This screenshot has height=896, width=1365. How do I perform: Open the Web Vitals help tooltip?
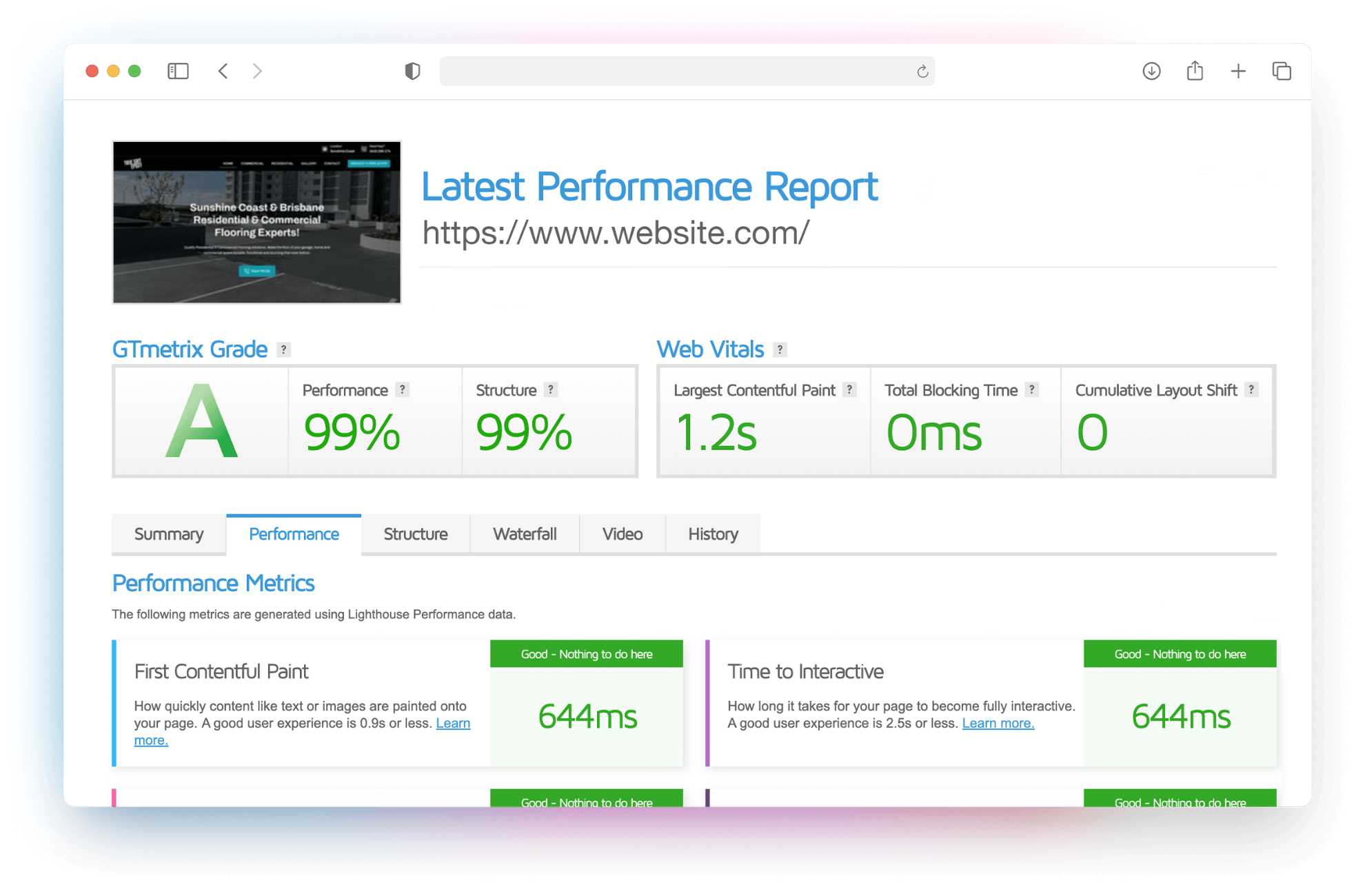(780, 349)
